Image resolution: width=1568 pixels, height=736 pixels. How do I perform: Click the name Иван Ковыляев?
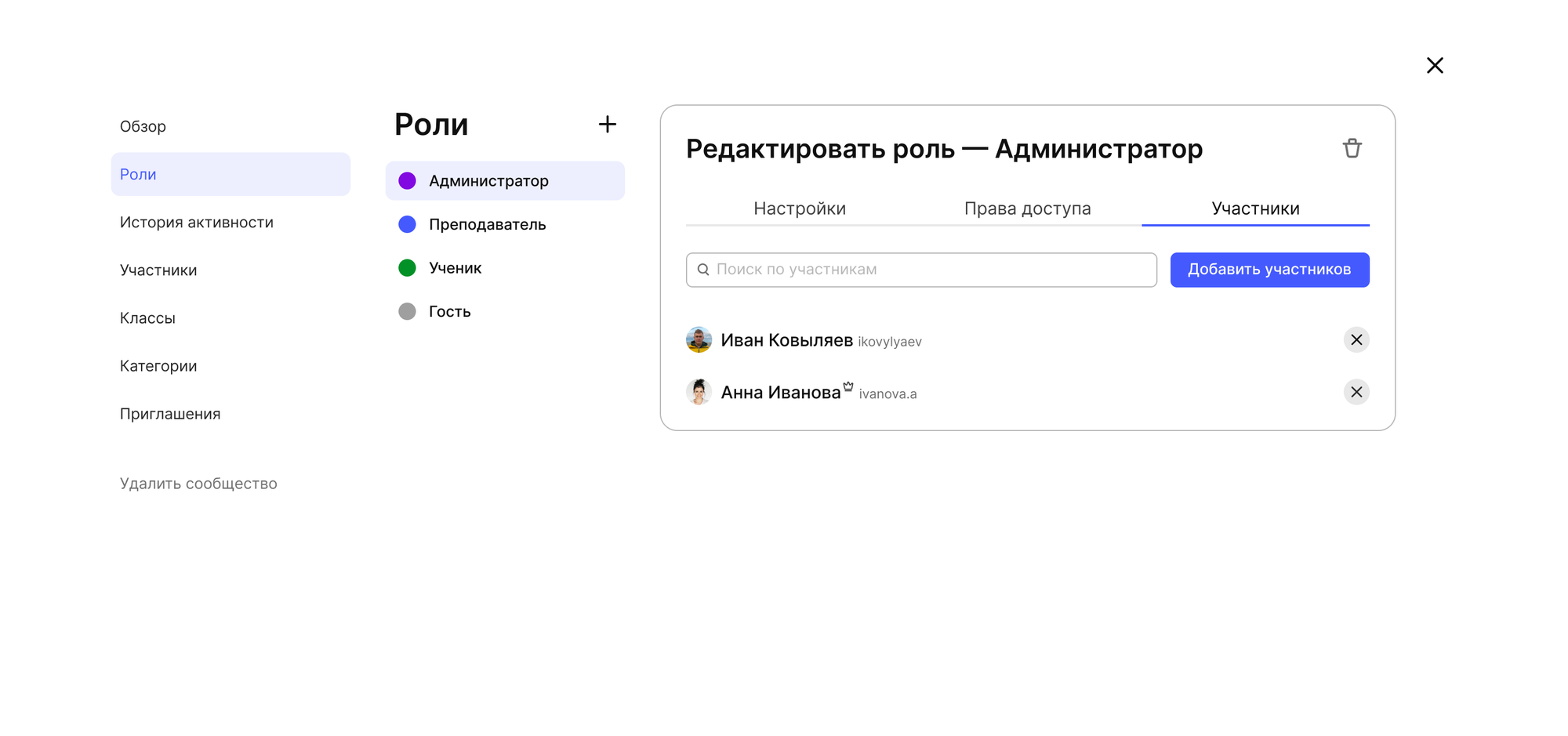(x=786, y=340)
